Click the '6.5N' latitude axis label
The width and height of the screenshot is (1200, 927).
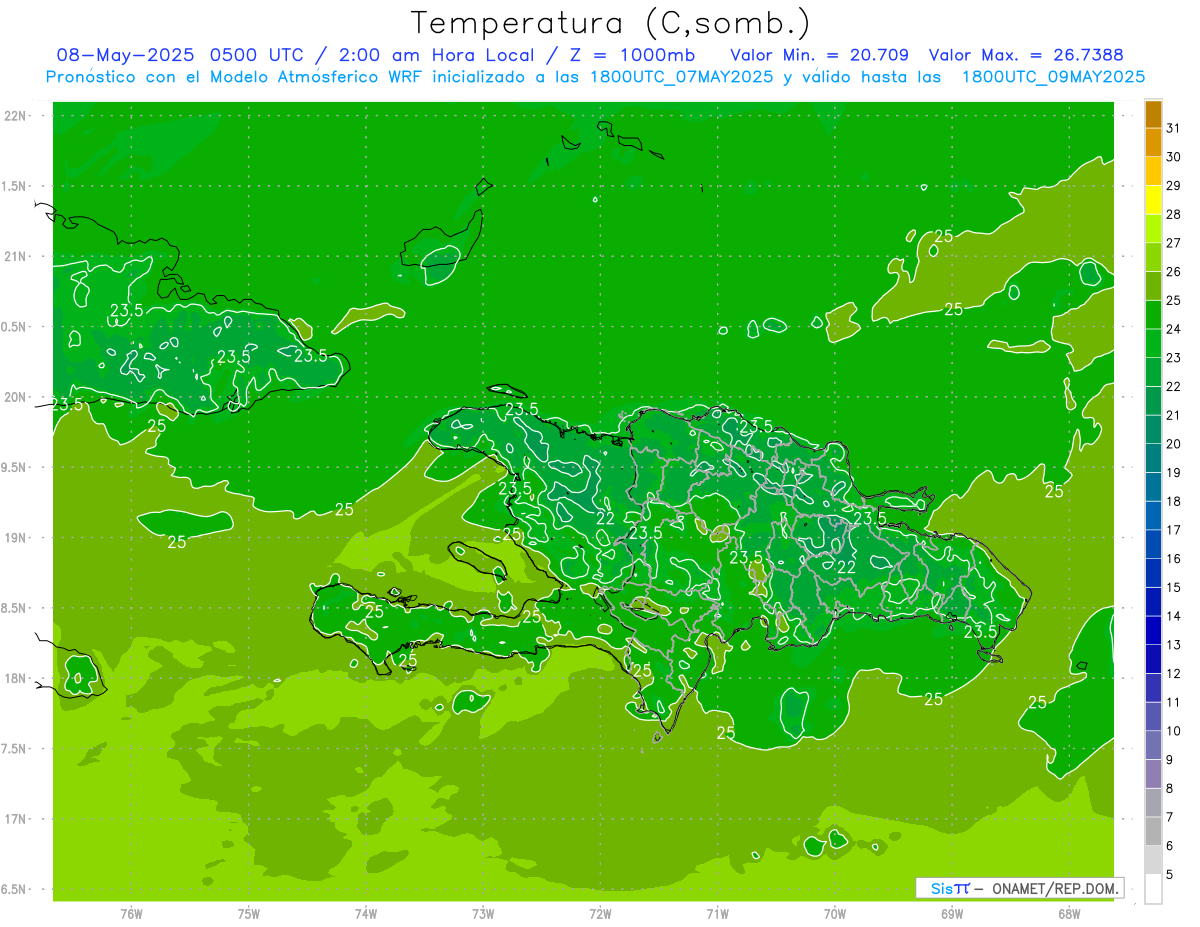click(x=14, y=890)
